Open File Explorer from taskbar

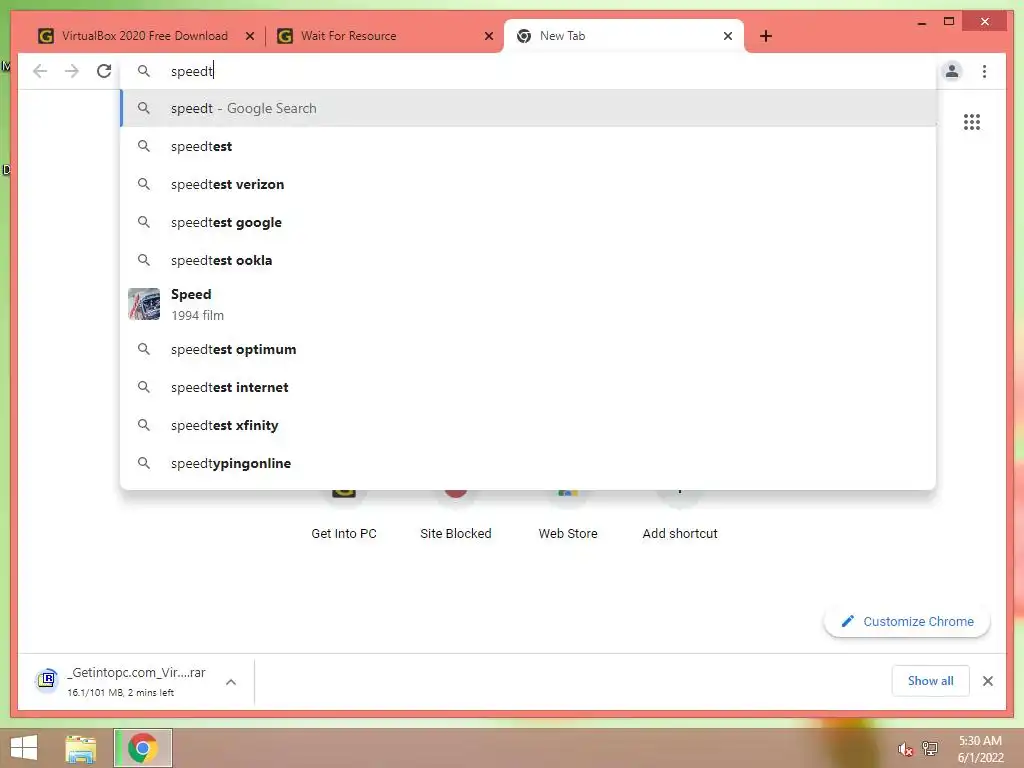[x=81, y=748]
